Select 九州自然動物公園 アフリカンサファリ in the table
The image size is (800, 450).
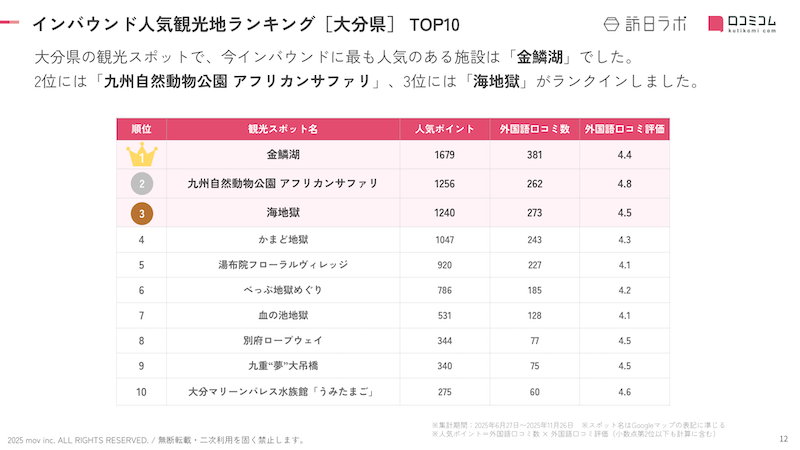[x=283, y=184]
